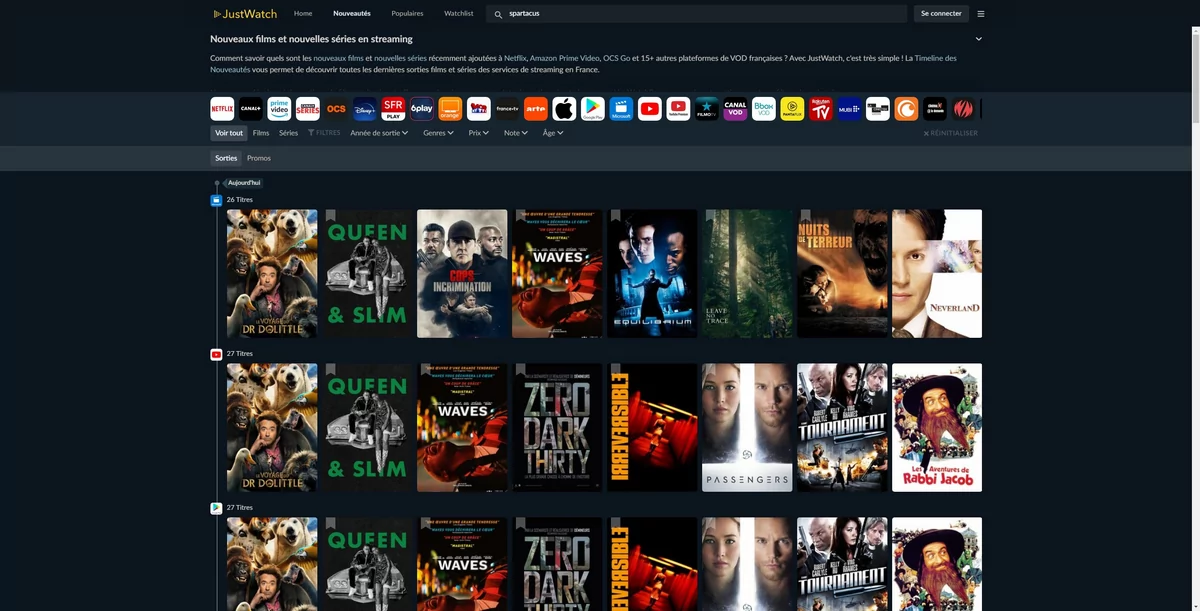Bookmark Equilibrium to watchlist

tap(616, 216)
